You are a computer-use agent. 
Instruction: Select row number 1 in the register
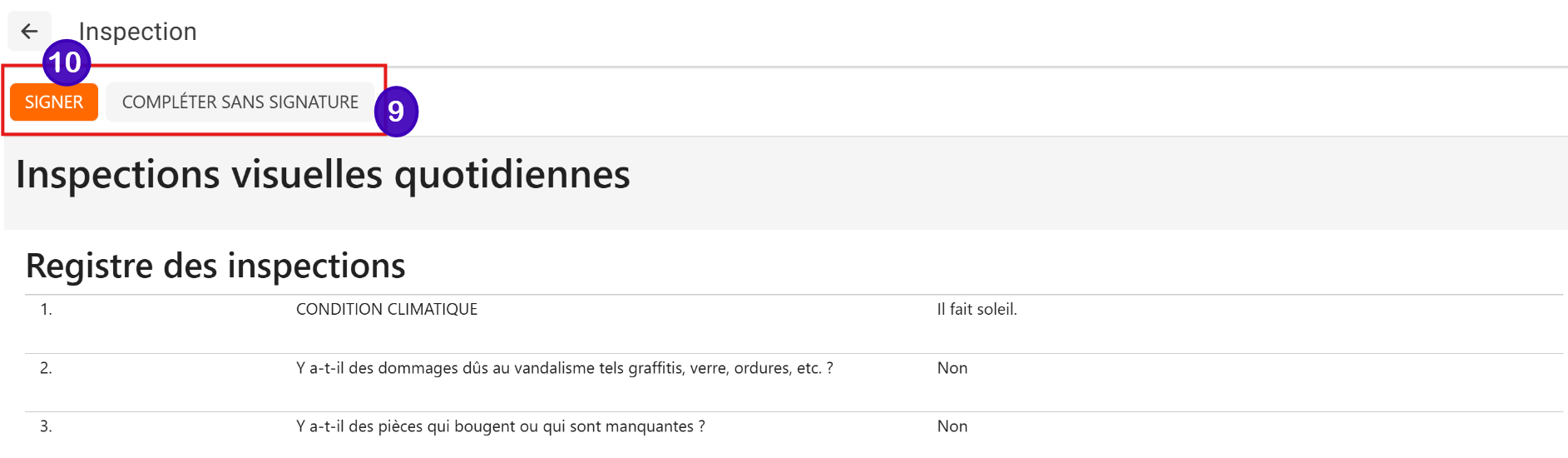pos(47,310)
